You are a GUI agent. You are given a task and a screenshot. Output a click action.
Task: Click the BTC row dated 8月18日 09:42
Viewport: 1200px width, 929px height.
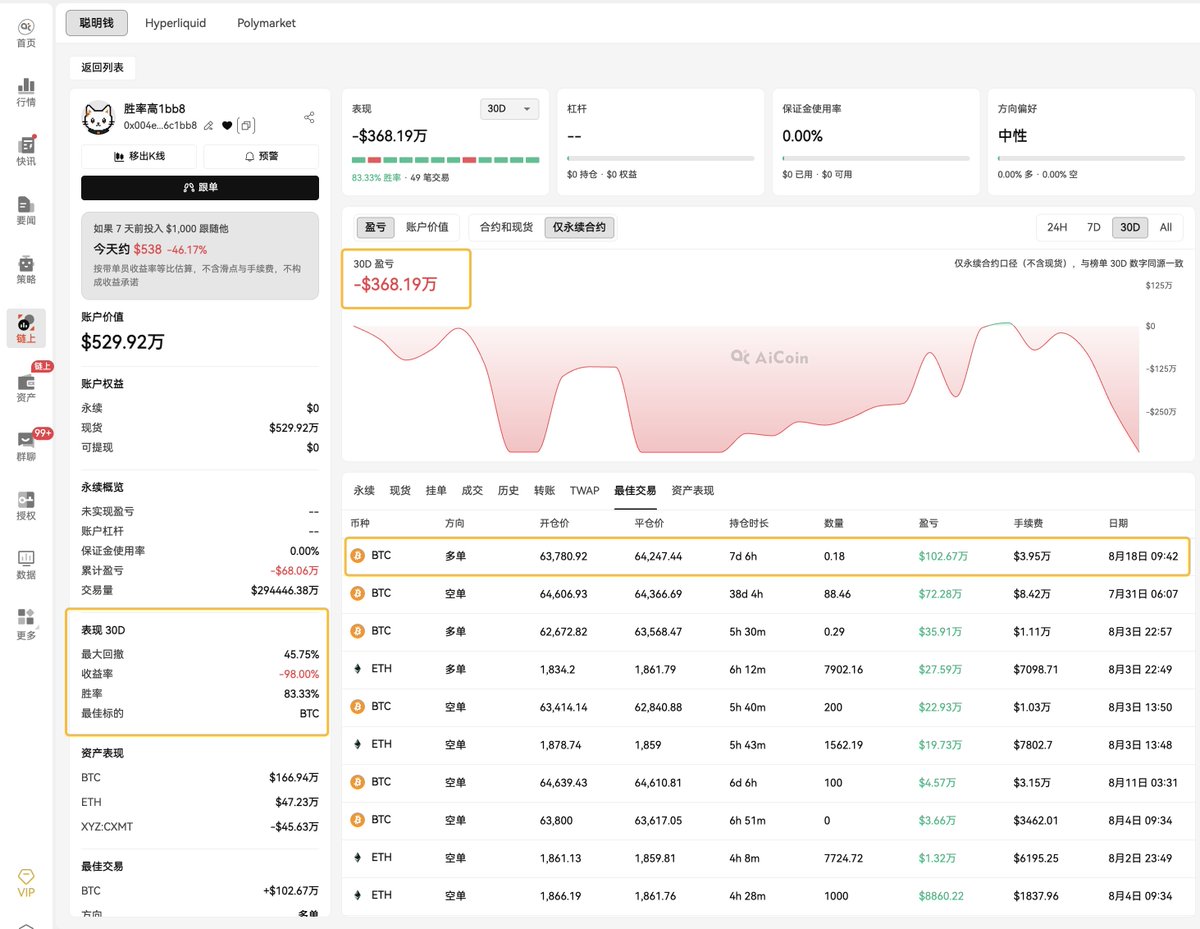pos(767,556)
